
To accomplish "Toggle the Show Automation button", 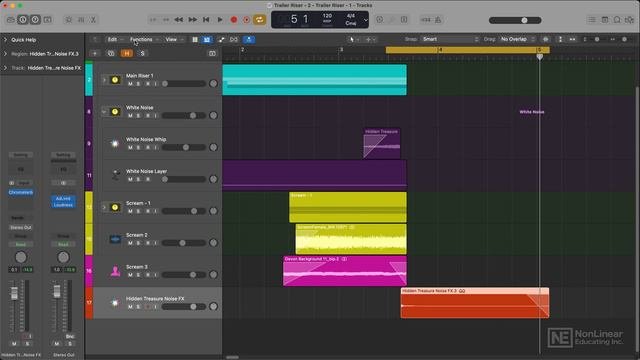I will click(221, 39).
